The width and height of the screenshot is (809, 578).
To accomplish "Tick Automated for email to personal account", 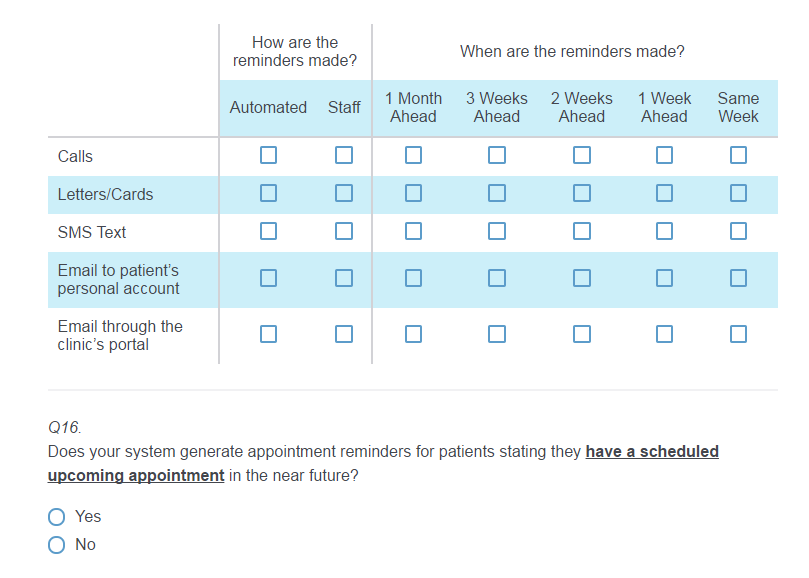I will click(268, 278).
